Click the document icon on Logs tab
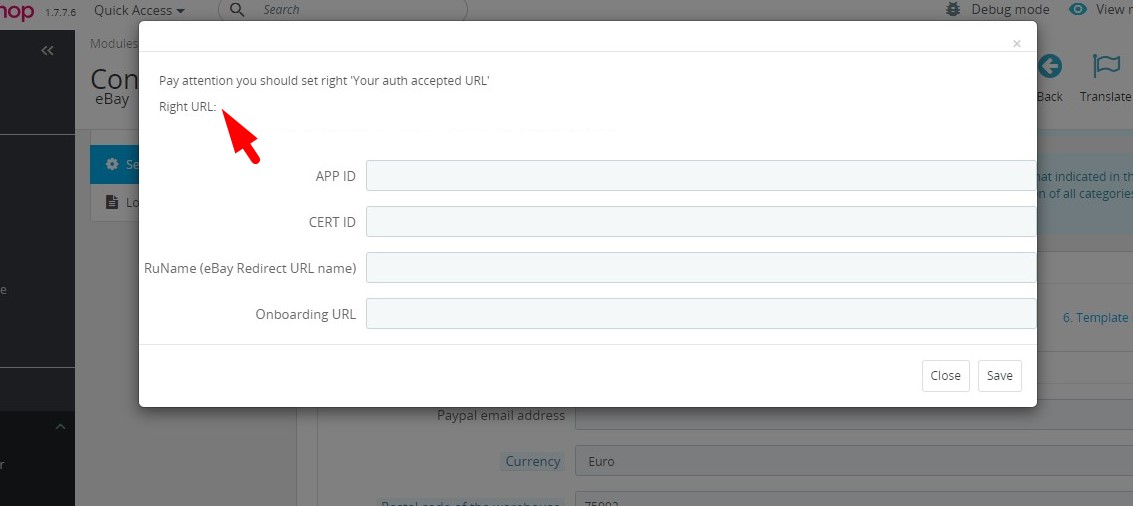Screen dimensions: 1133x506 click(x=112, y=202)
